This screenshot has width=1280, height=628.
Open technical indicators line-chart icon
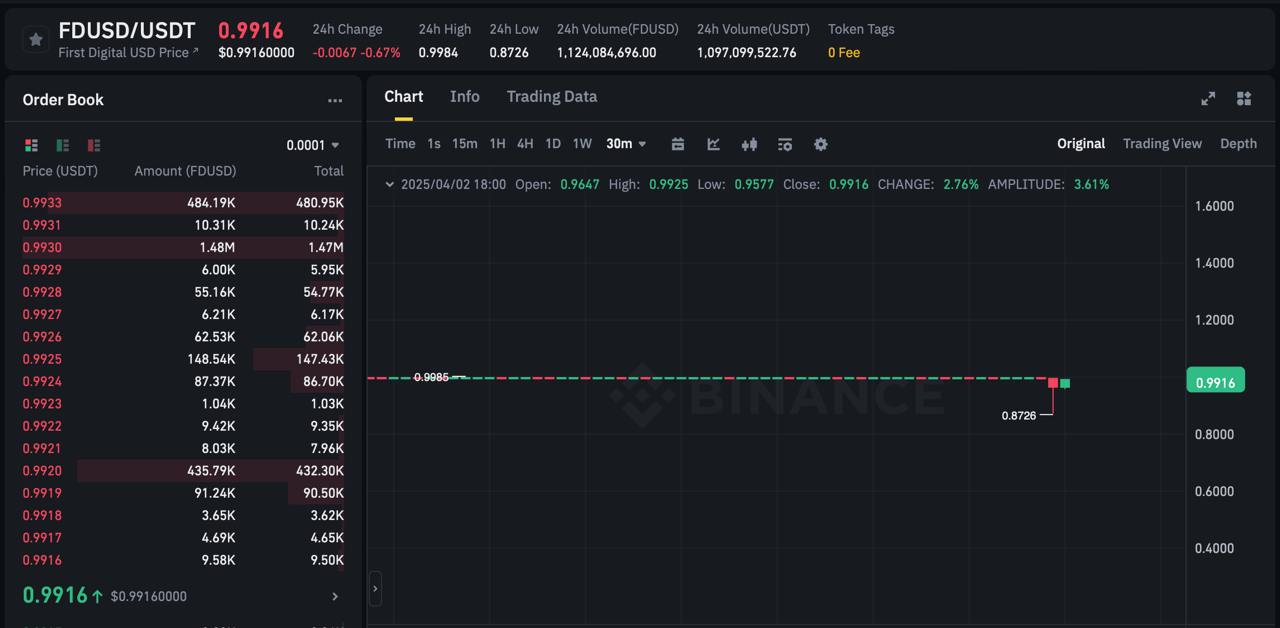[x=713, y=144]
